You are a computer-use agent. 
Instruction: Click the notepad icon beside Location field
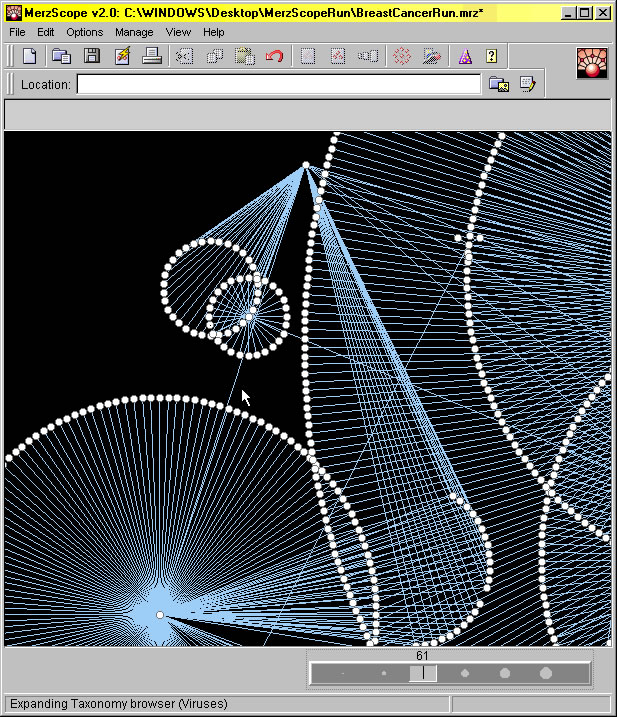click(527, 85)
